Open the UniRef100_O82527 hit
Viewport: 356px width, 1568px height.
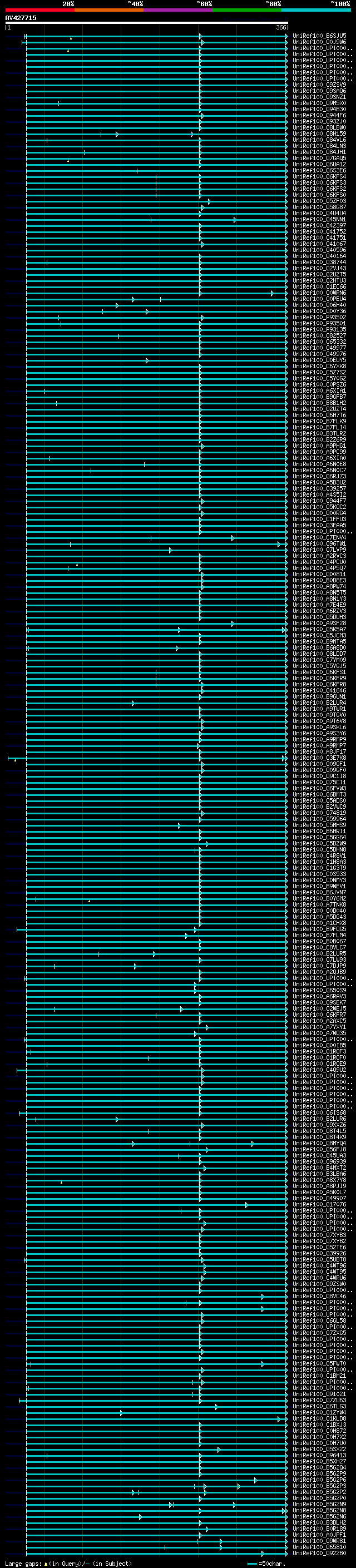pyautogui.click(x=319, y=335)
